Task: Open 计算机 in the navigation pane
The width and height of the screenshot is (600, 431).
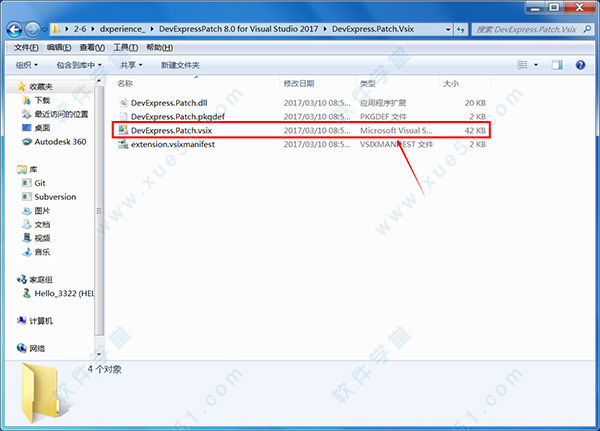Action: 41,321
